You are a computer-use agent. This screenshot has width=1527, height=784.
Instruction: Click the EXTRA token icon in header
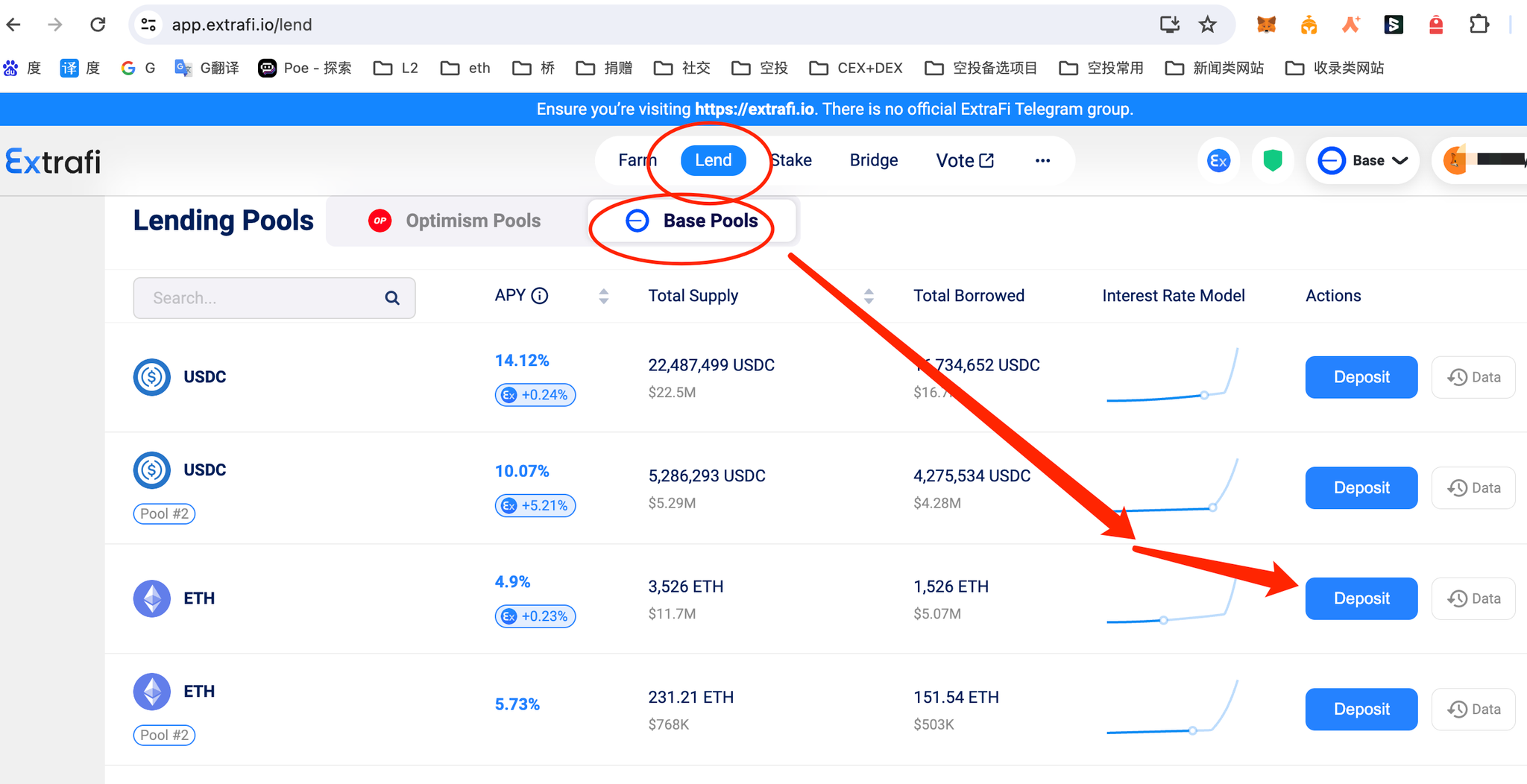point(1218,160)
